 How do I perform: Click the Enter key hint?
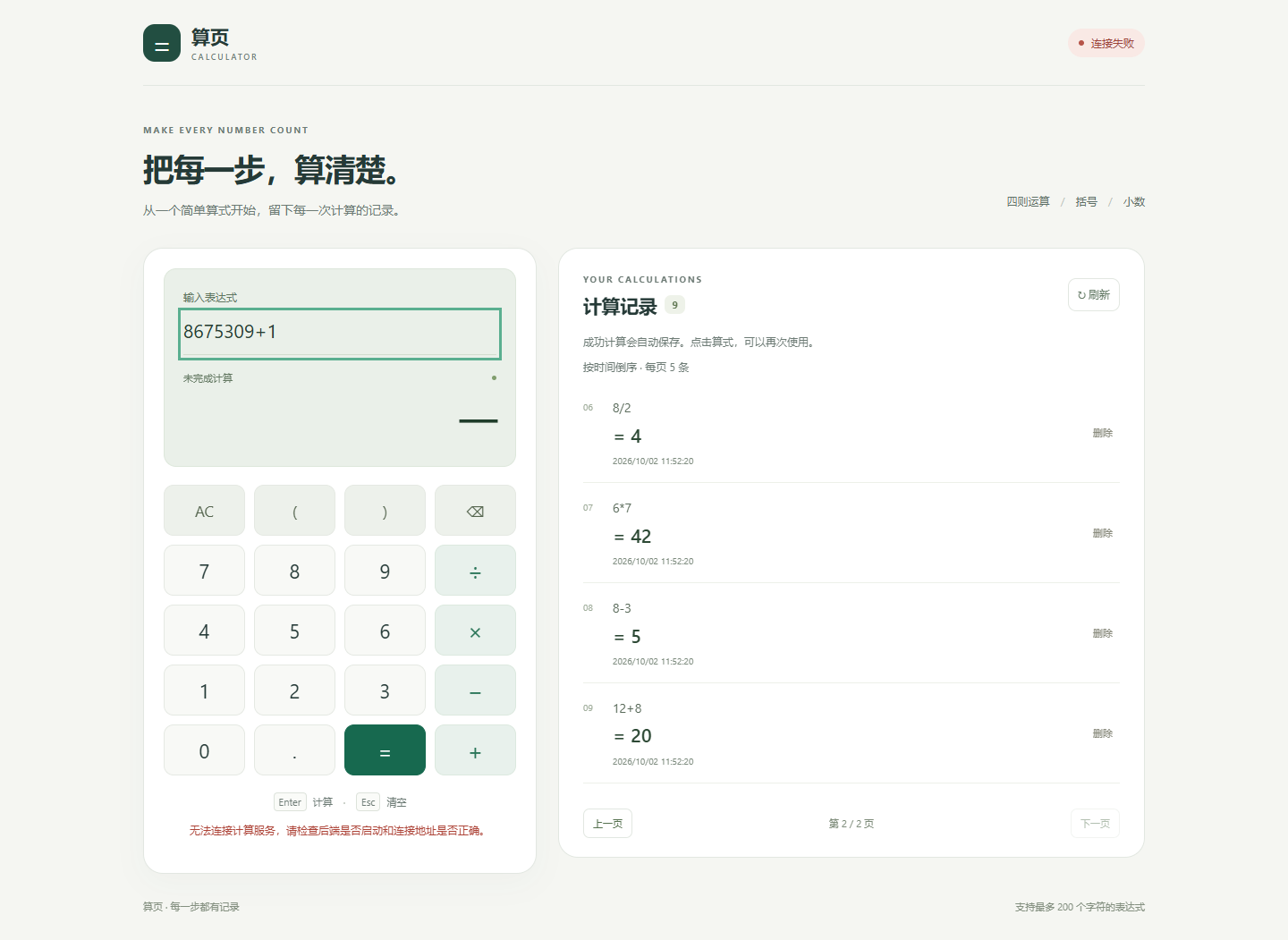click(x=290, y=802)
